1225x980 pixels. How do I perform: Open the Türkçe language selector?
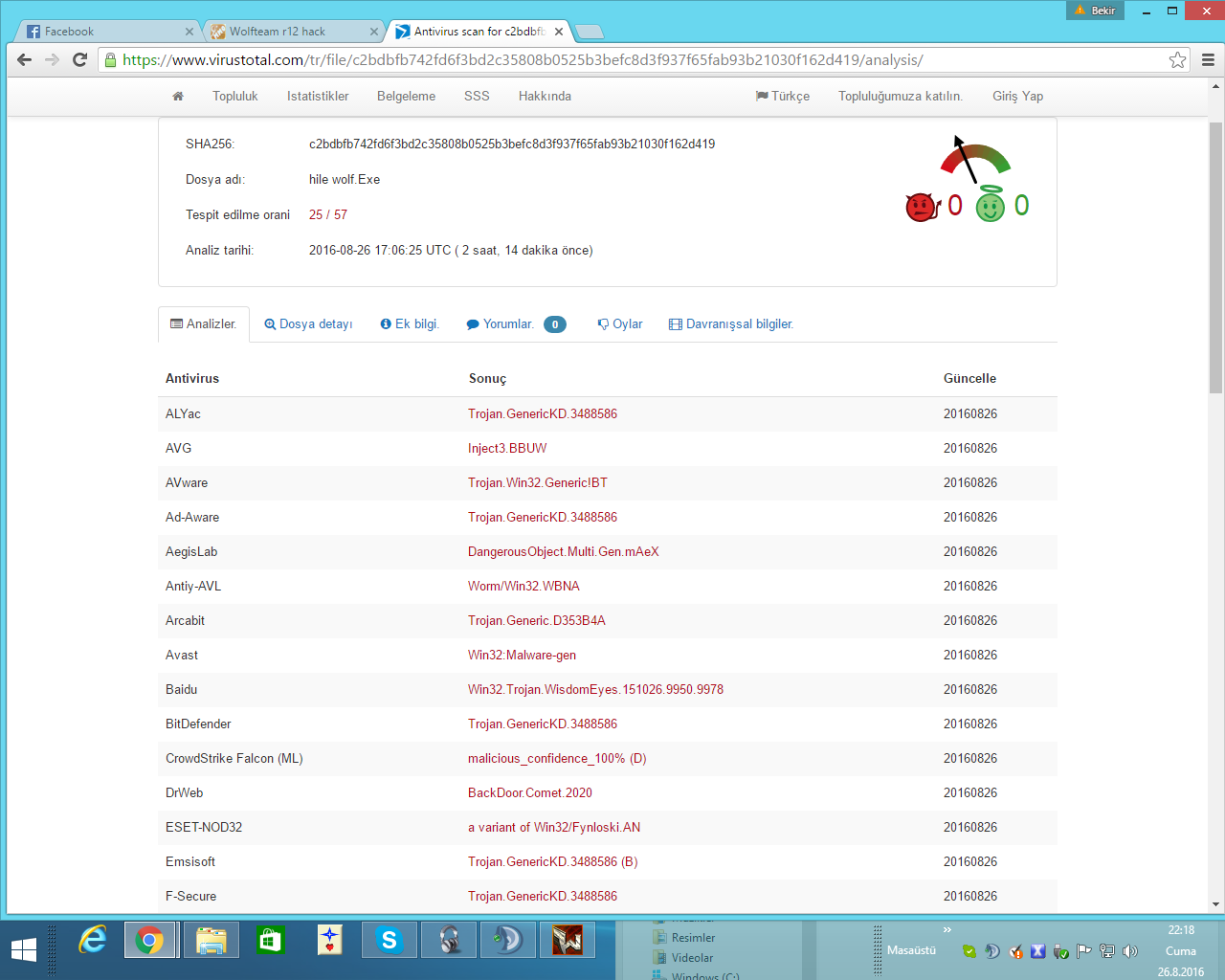pyautogui.click(x=783, y=96)
